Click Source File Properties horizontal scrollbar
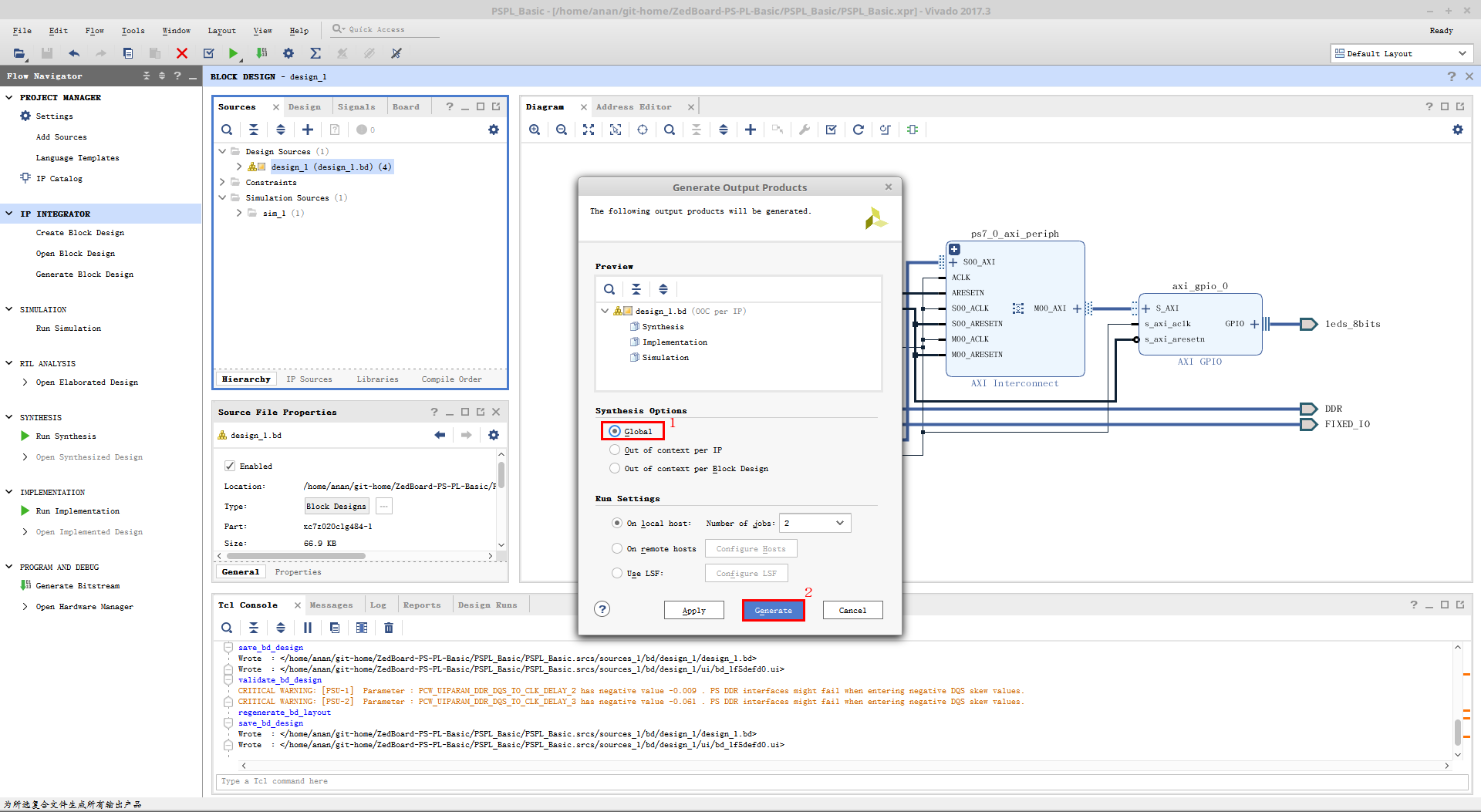Viewport: 1481px width, 812px height. pos(296,555)
